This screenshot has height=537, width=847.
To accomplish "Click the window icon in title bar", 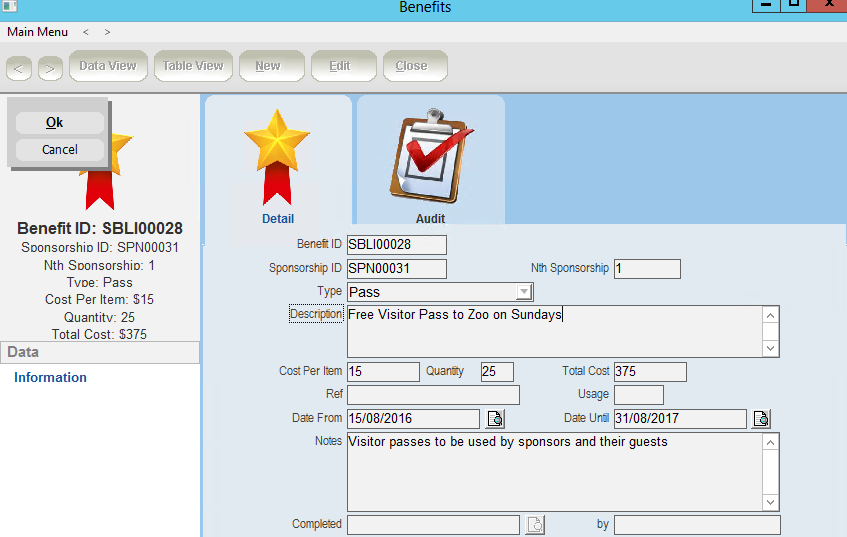I will click(10, 7).
